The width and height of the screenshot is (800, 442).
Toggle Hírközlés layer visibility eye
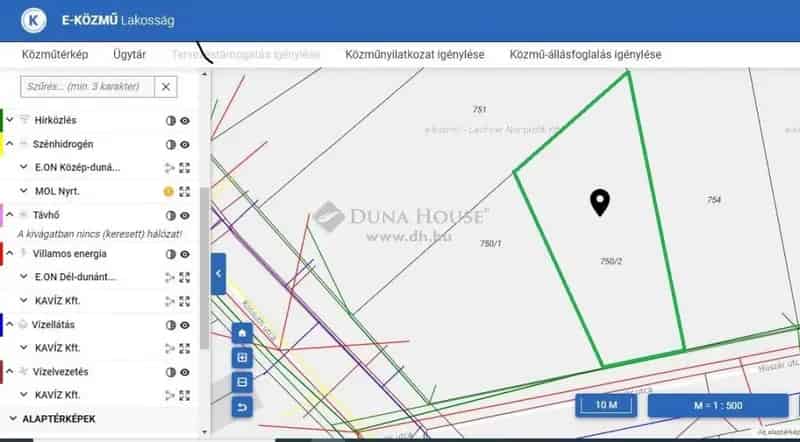[x=185, y=120]
